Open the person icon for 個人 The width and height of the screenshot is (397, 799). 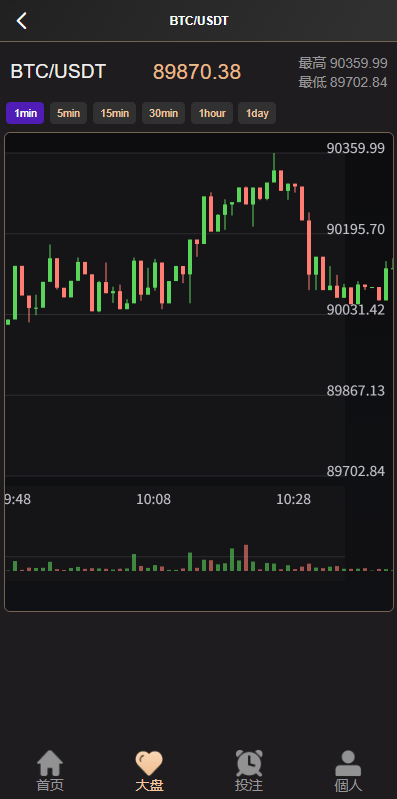pyautogui.click(x=348, y=763)
